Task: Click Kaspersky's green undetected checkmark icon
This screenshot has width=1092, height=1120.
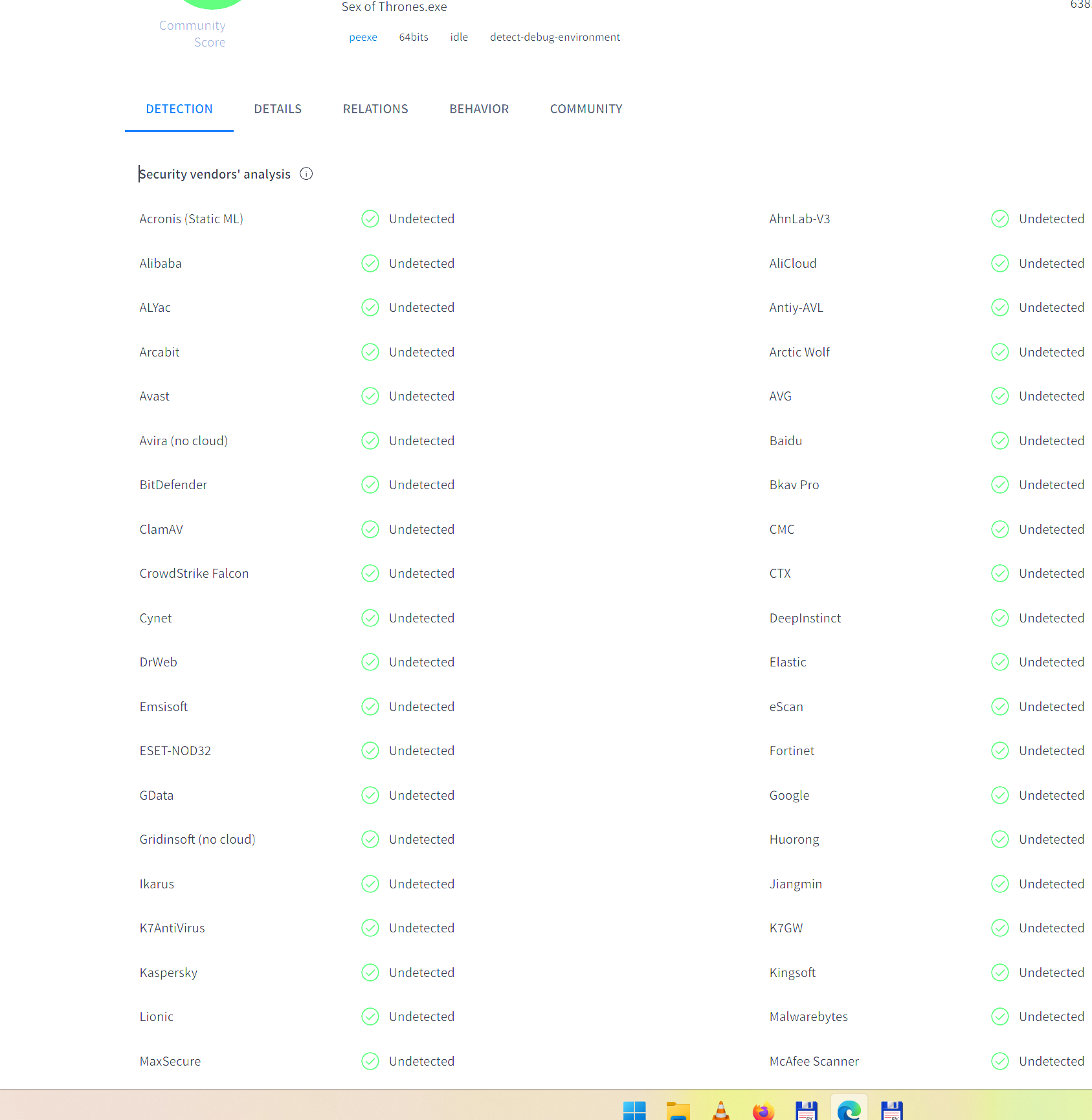Action: [370, 972]
